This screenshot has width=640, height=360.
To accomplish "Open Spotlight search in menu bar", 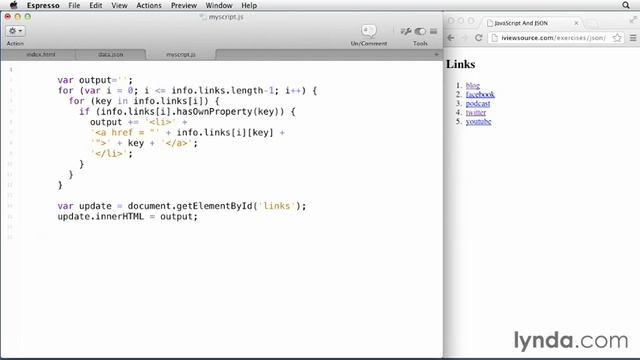I will pyautogui.click(x=626, y=5).
